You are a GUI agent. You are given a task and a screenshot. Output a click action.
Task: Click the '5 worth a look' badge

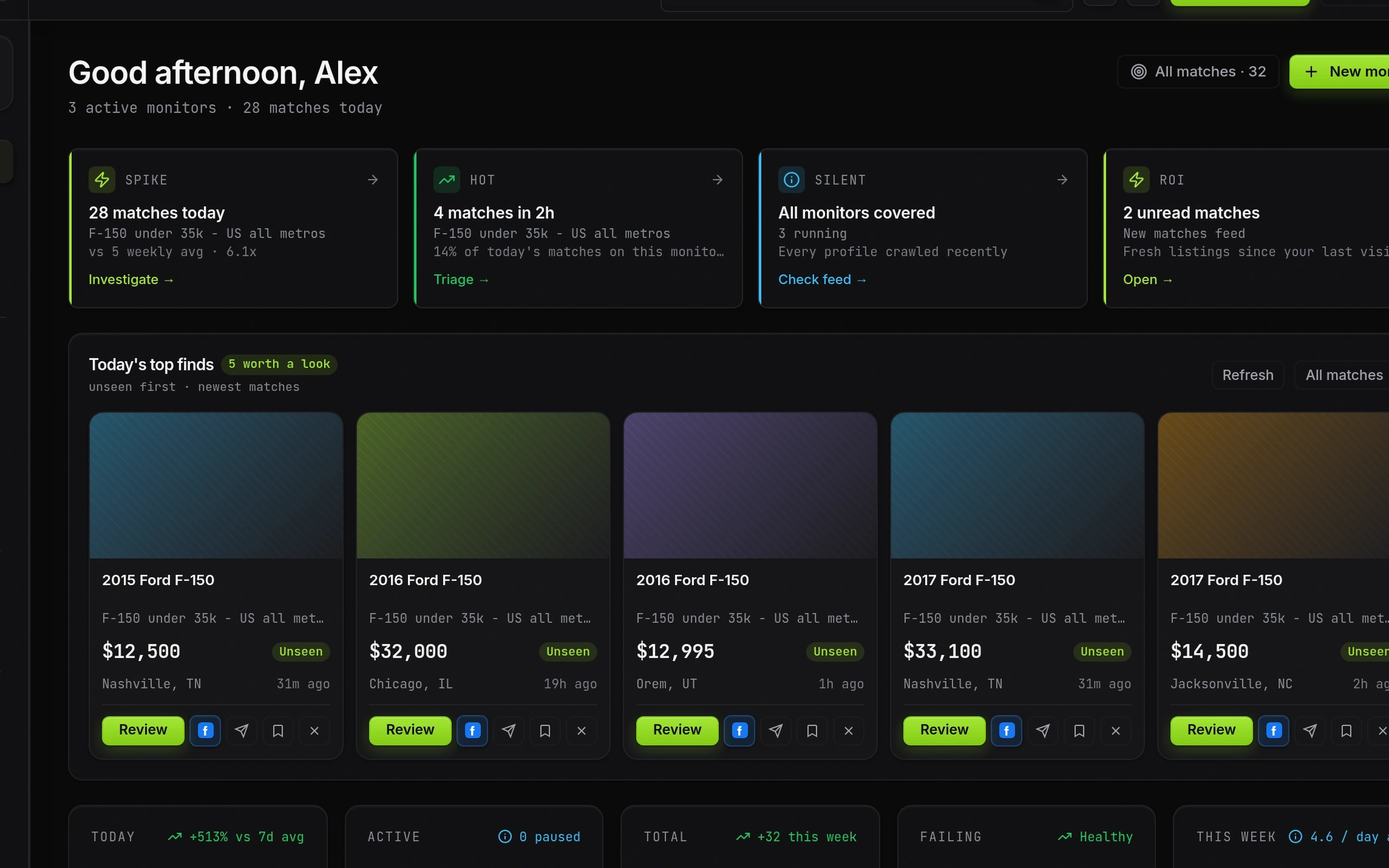pyautogui.click(x=279, y=364)
